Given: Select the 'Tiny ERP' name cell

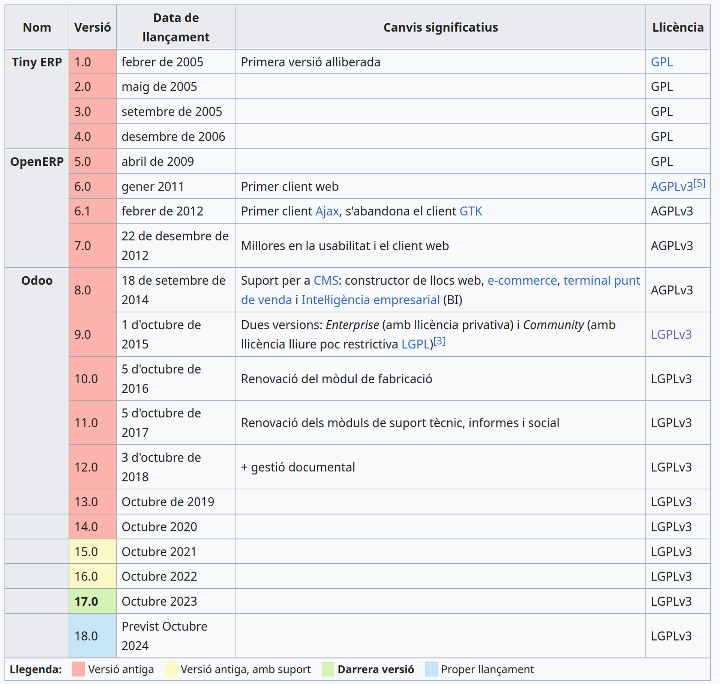Looking at the screenshot, I should 37,99.
